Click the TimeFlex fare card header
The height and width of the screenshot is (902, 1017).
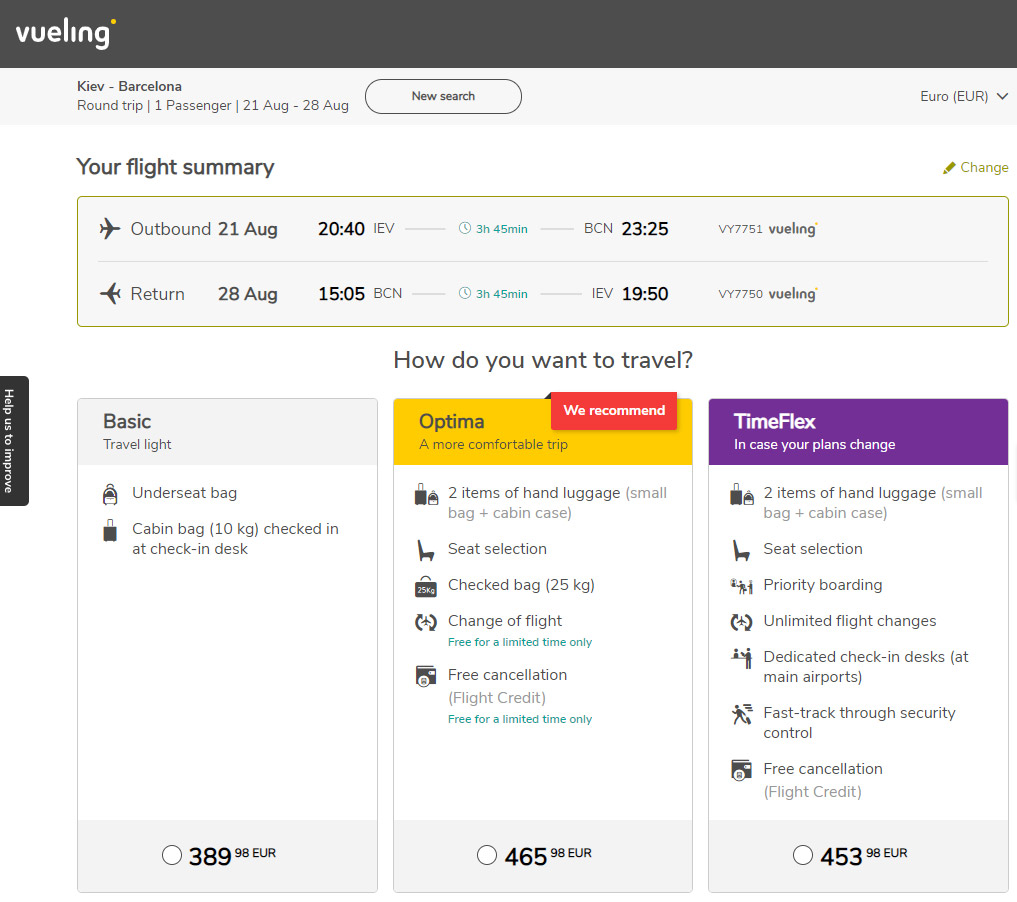pyautogui.click(x=858, y=432)
